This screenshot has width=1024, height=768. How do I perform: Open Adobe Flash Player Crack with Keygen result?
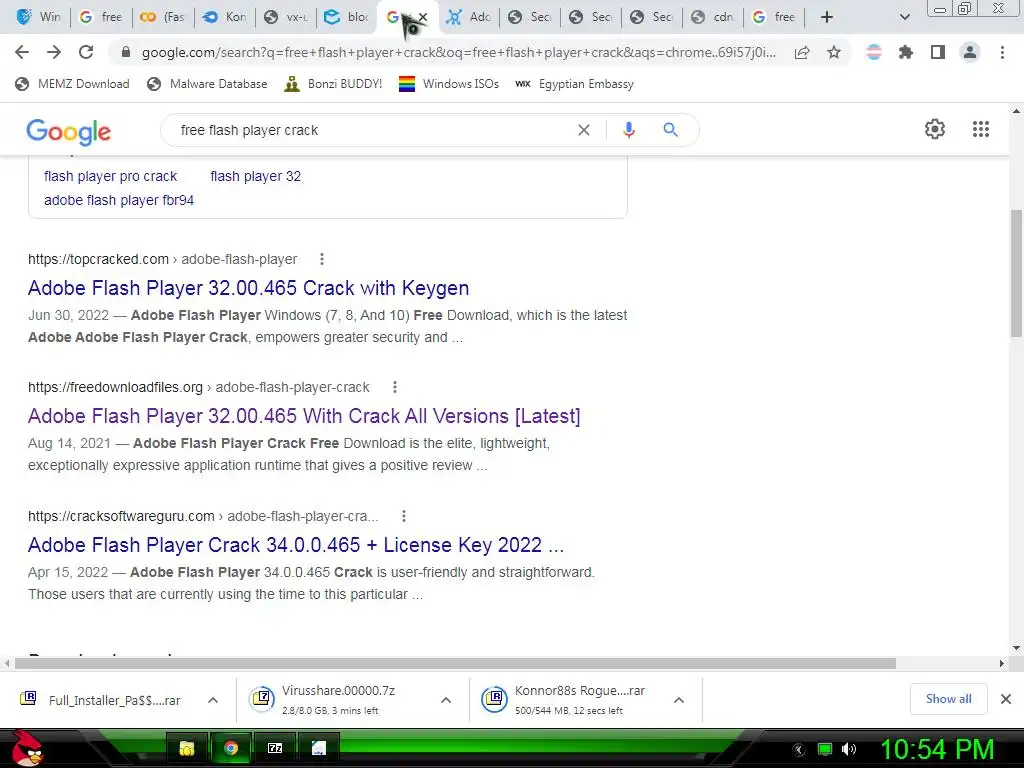tap(248, 288)
